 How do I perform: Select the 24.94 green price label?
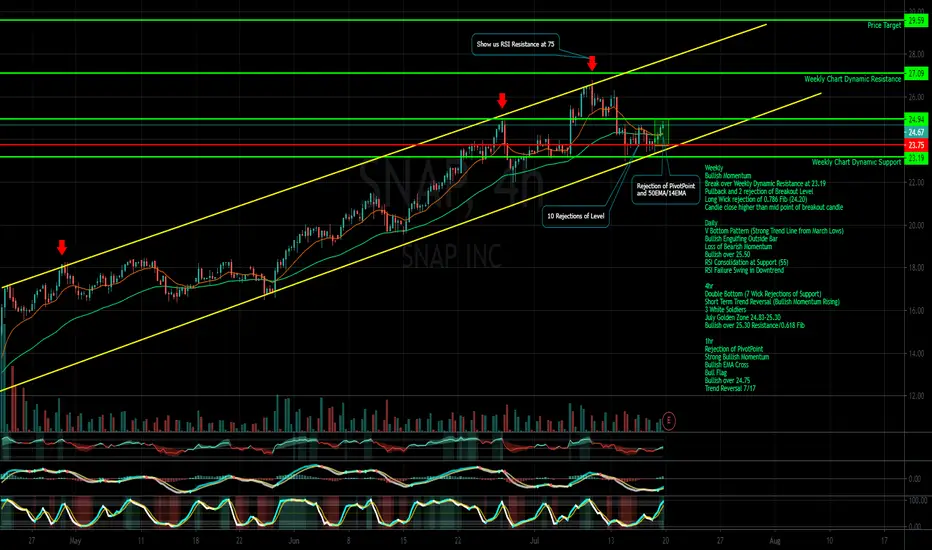916,120
